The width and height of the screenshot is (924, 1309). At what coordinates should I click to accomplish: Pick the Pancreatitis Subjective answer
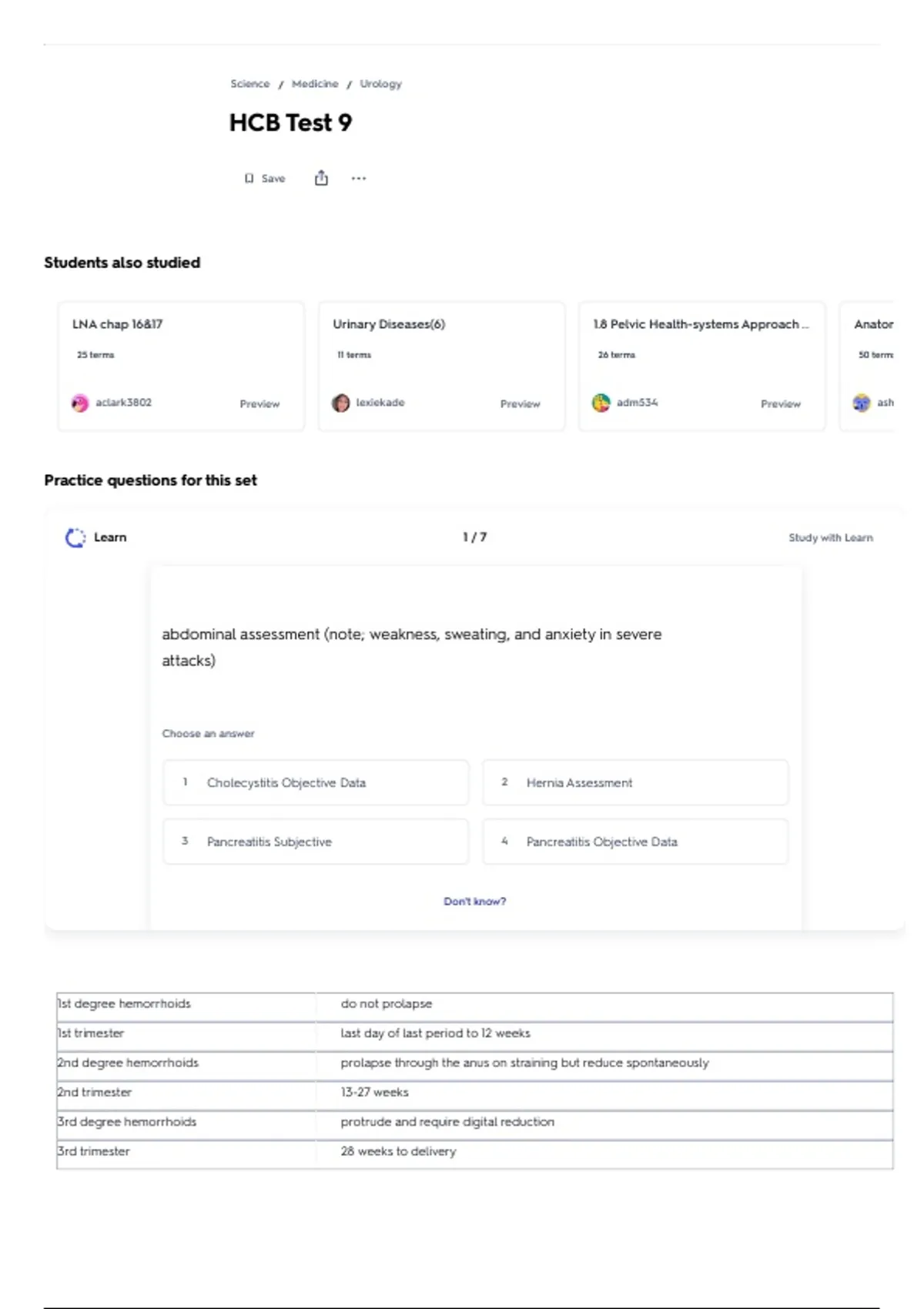tap(316, 842)
